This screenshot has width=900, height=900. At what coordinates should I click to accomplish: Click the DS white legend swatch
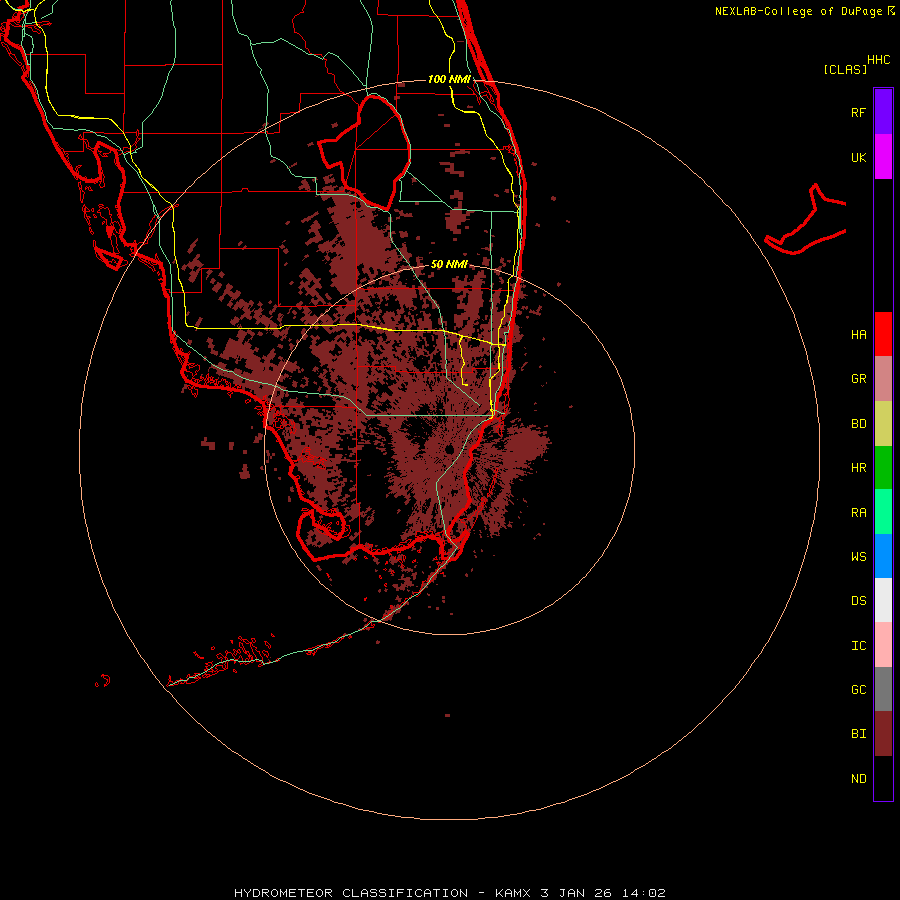tap(883, 600)
